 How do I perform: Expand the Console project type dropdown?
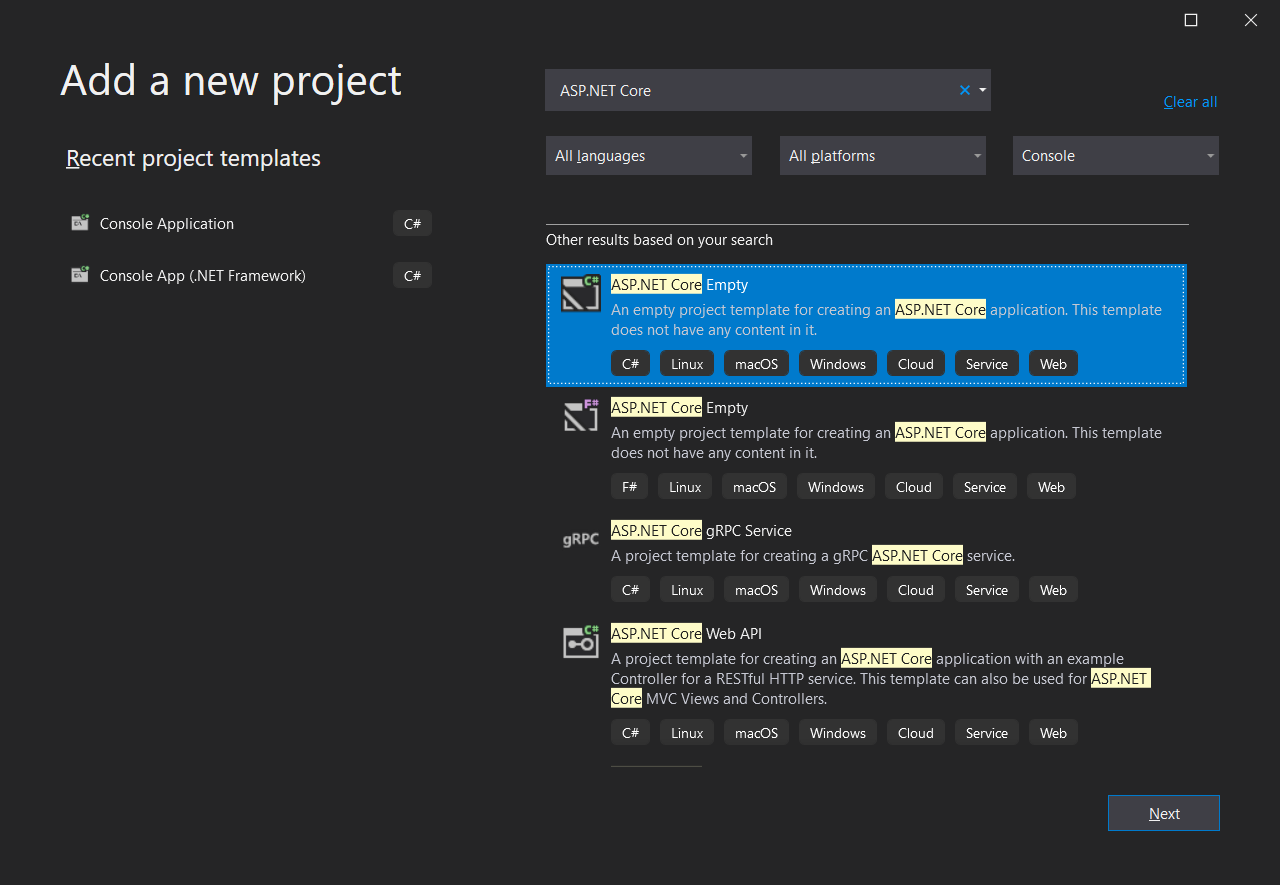pos(1115,156)
